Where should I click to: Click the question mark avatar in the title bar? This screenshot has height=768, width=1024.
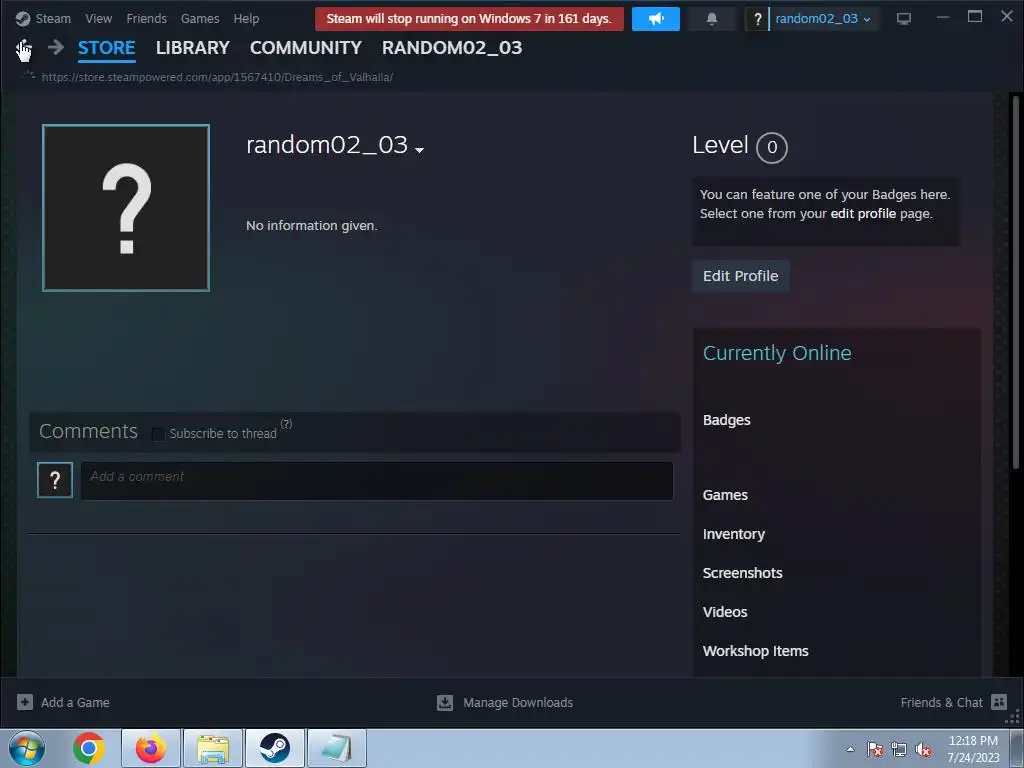[x=758, y=19]
